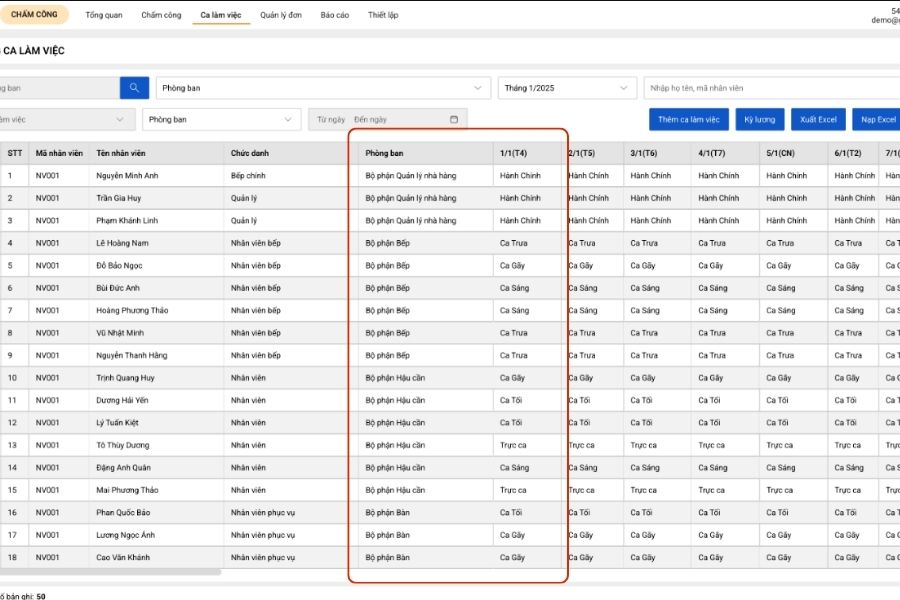Select employee name Bùi Đức Anh
Viewport: 900px width, 600px height.
118,288
